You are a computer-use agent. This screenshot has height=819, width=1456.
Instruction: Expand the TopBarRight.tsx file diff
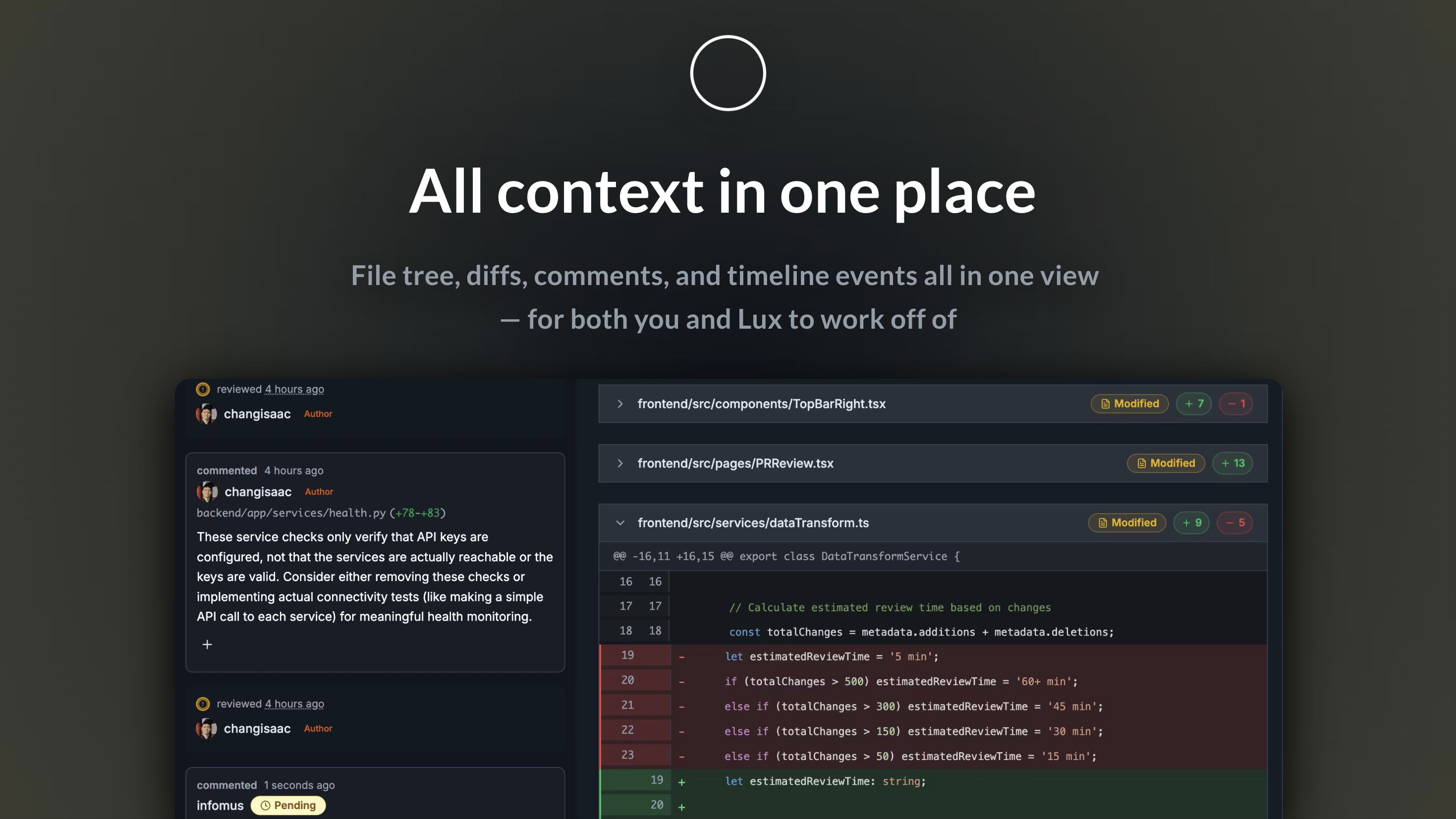620,404
